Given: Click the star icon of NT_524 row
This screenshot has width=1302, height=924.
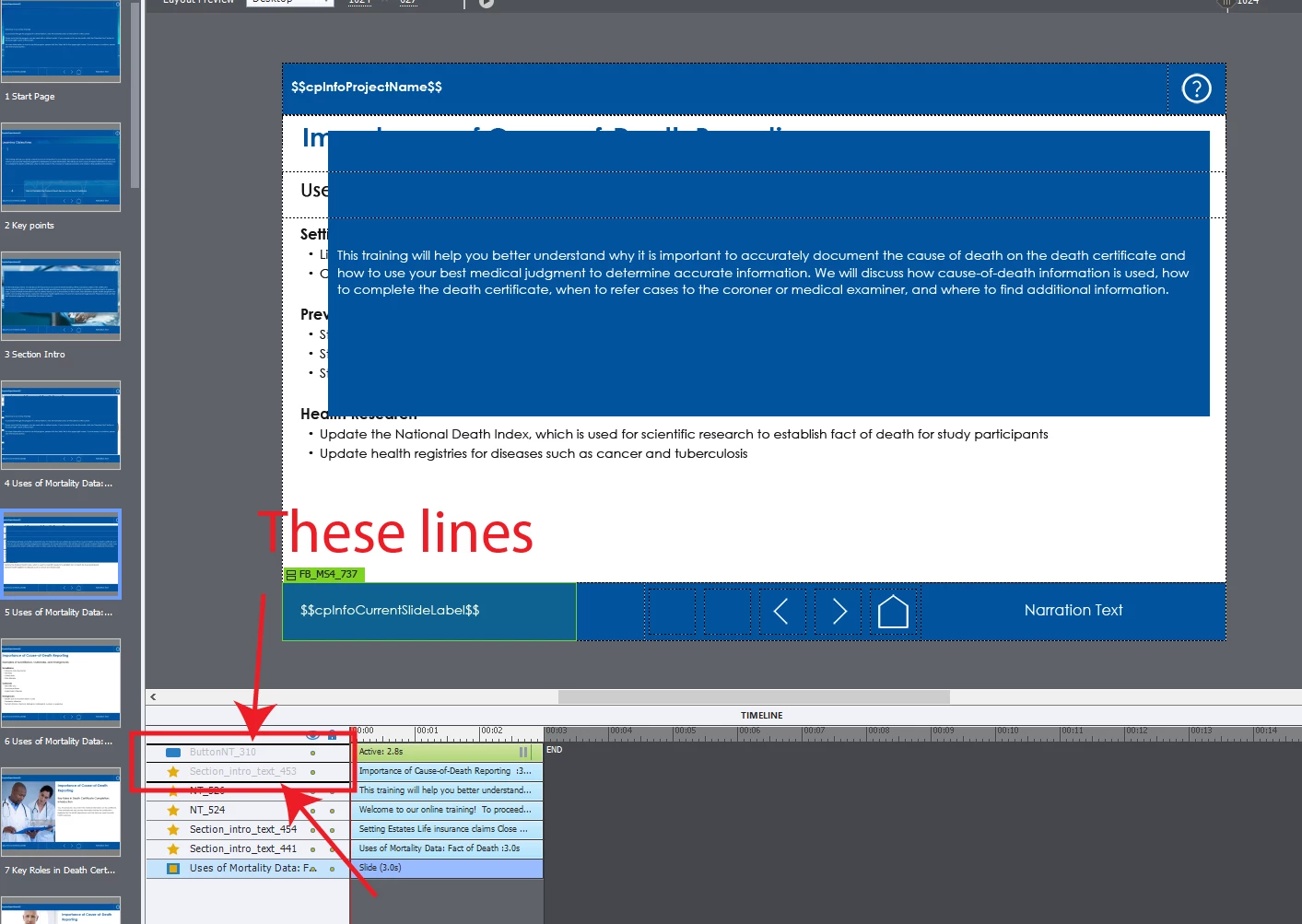Looking at the screenshot, I should click(172, 811).
